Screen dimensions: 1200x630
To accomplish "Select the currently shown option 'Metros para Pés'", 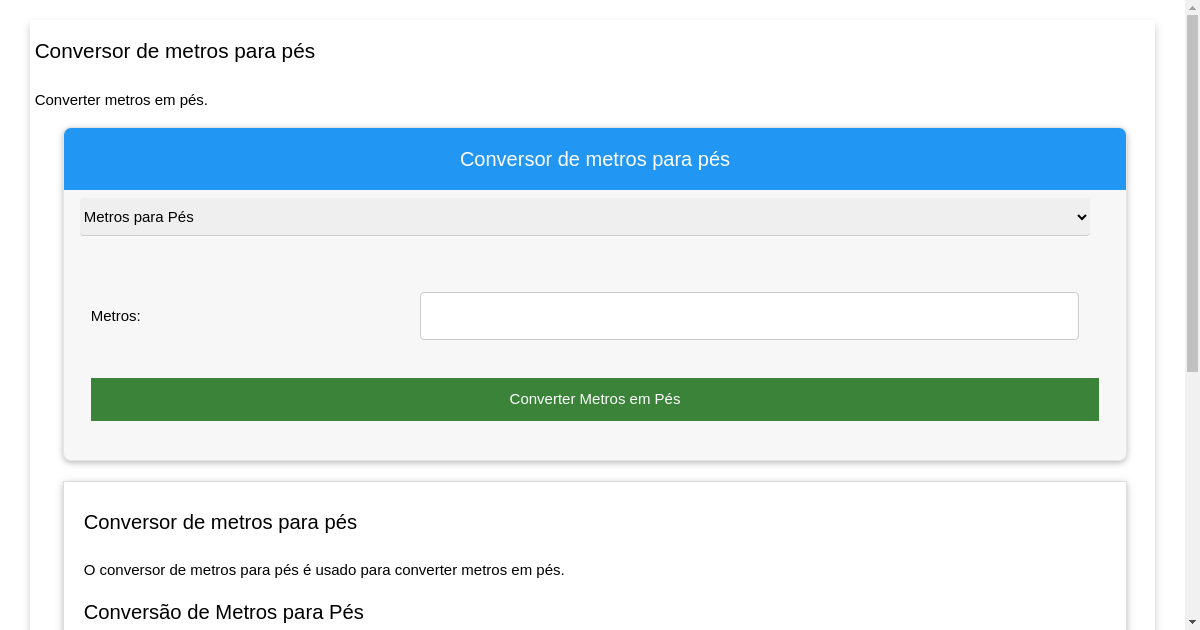I will pos(140,217).
